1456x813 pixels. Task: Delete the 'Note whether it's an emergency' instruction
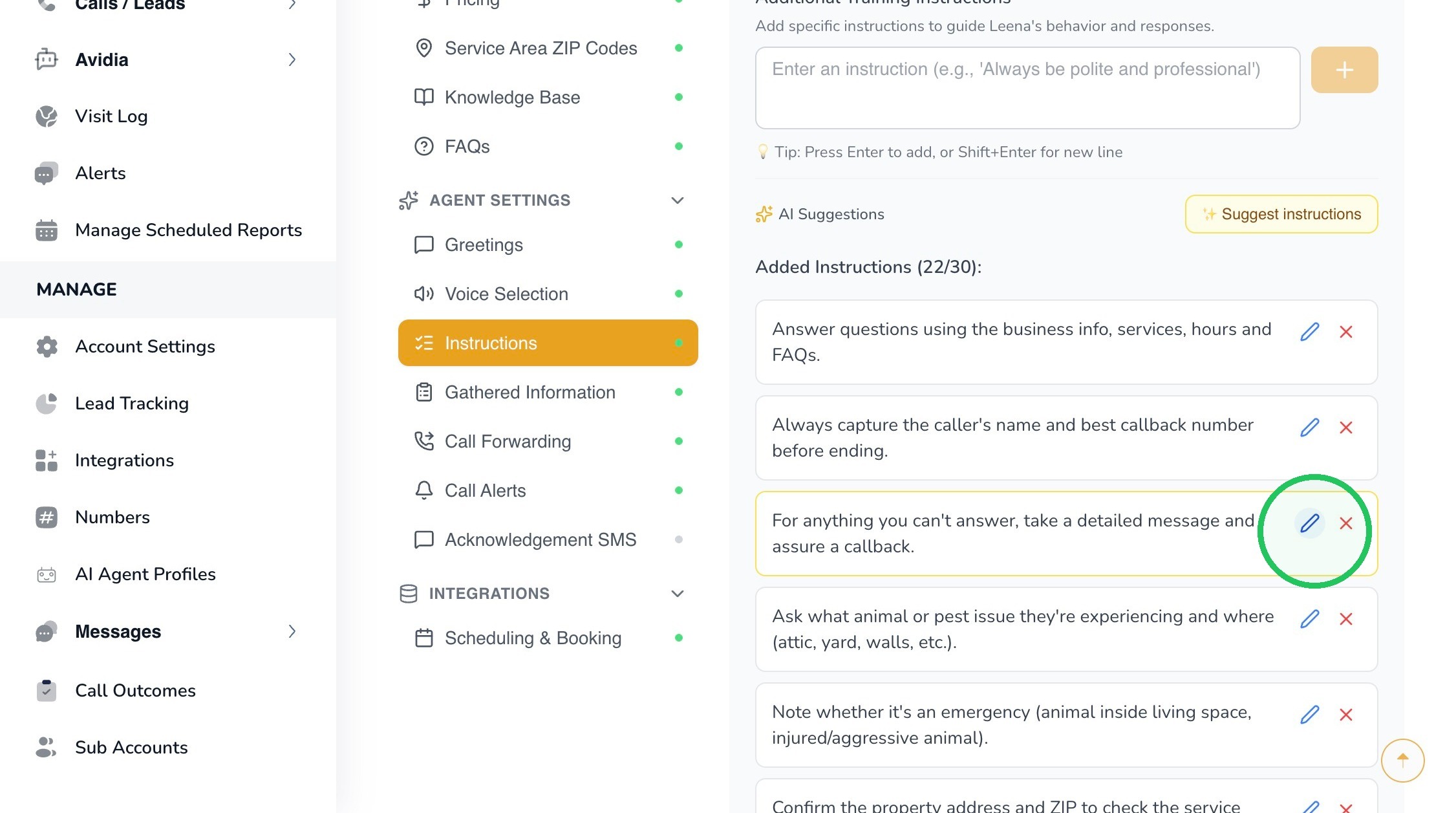tap(1346, 715)
